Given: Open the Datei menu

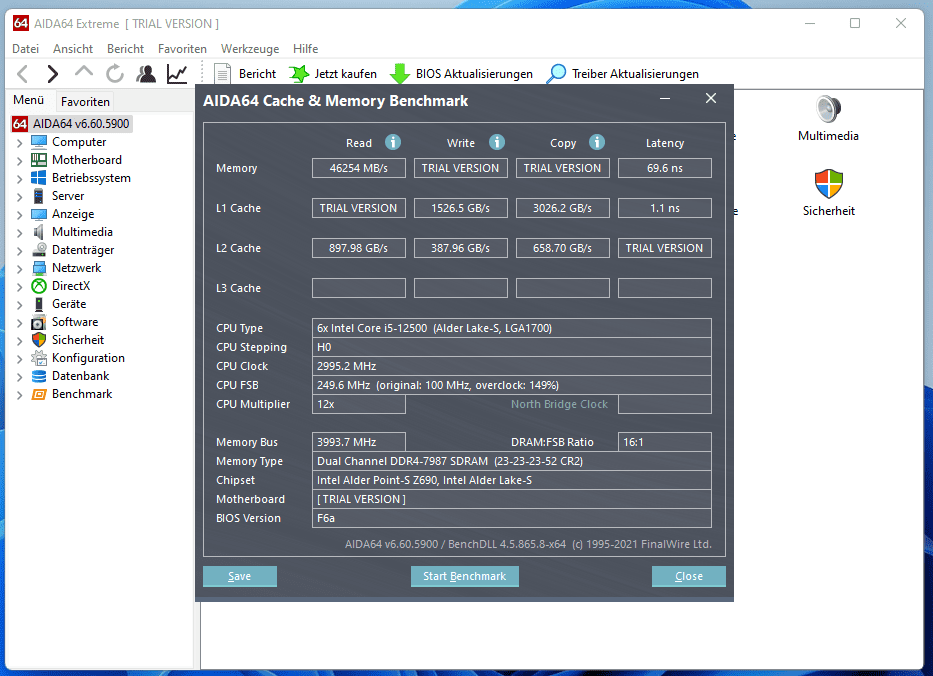Looking at the screenshot, I should click(x=25, y=49).
